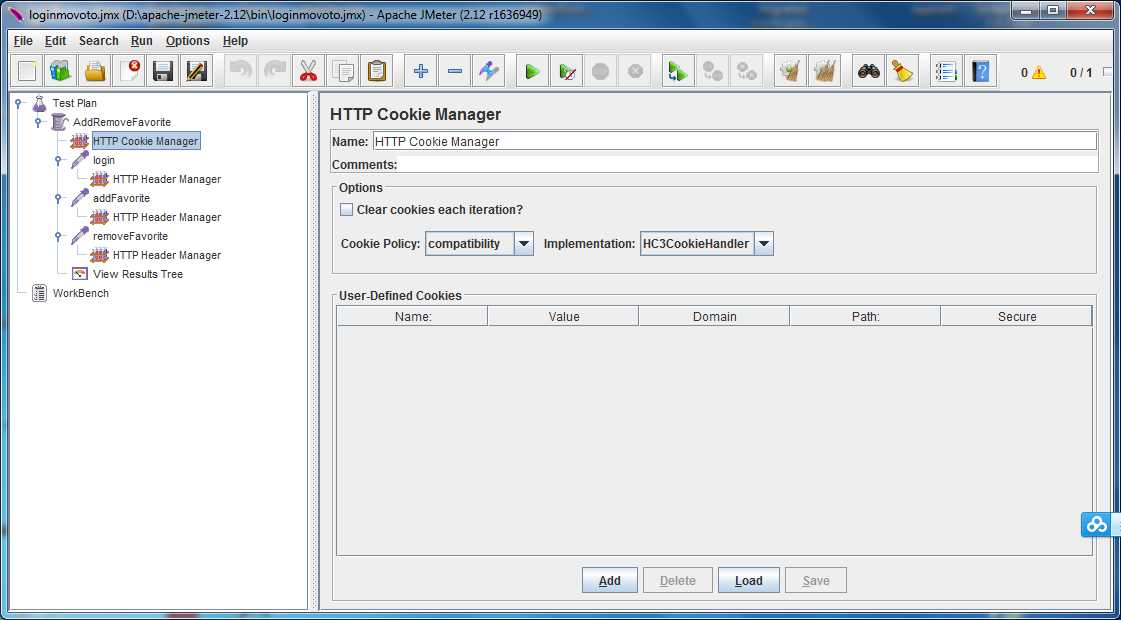This screenshot has height=620, width=1121.
Task: Click the Save As pencil-disk icon
Action: (x=196, y=71)
